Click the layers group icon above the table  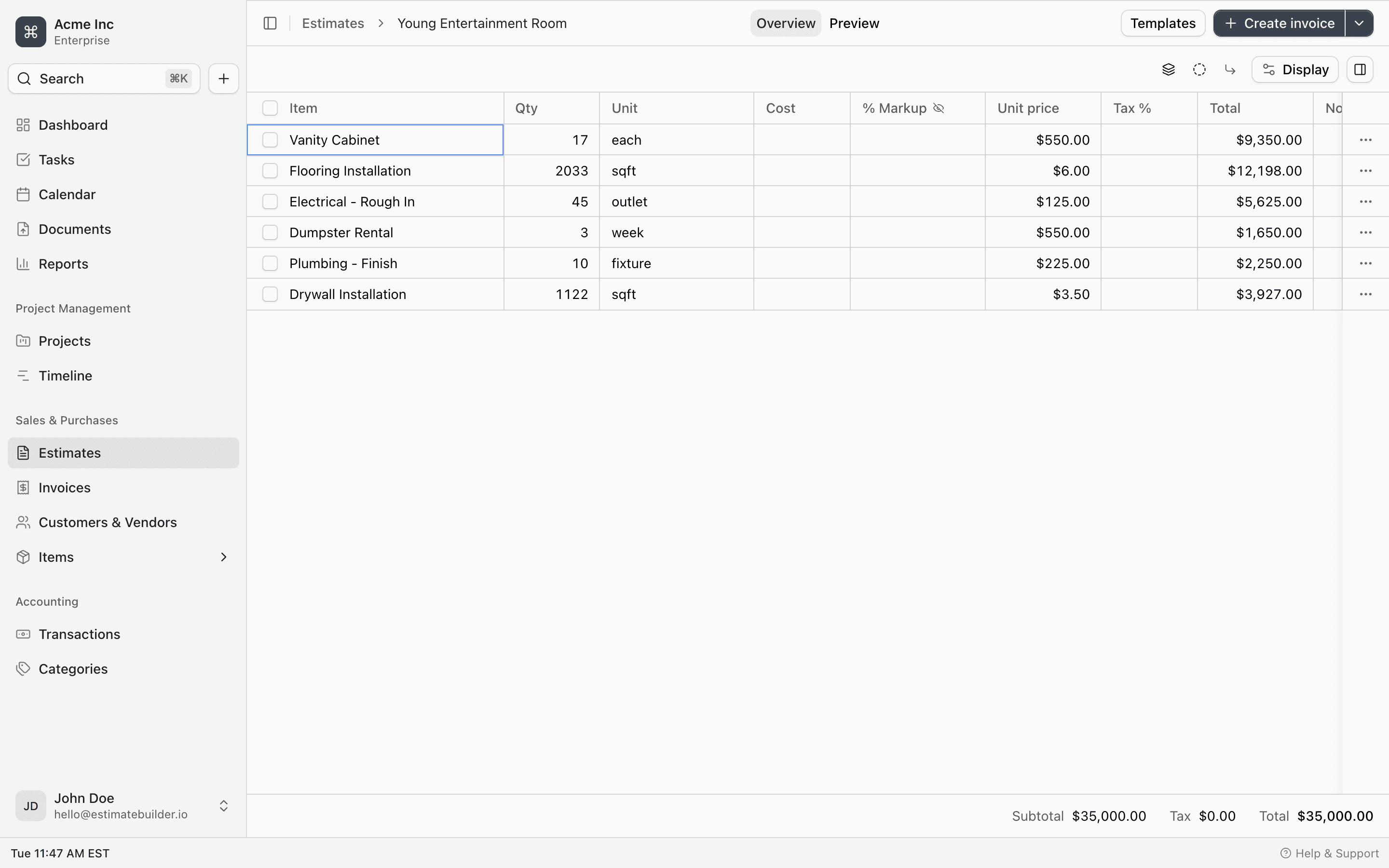(1169, 69)
